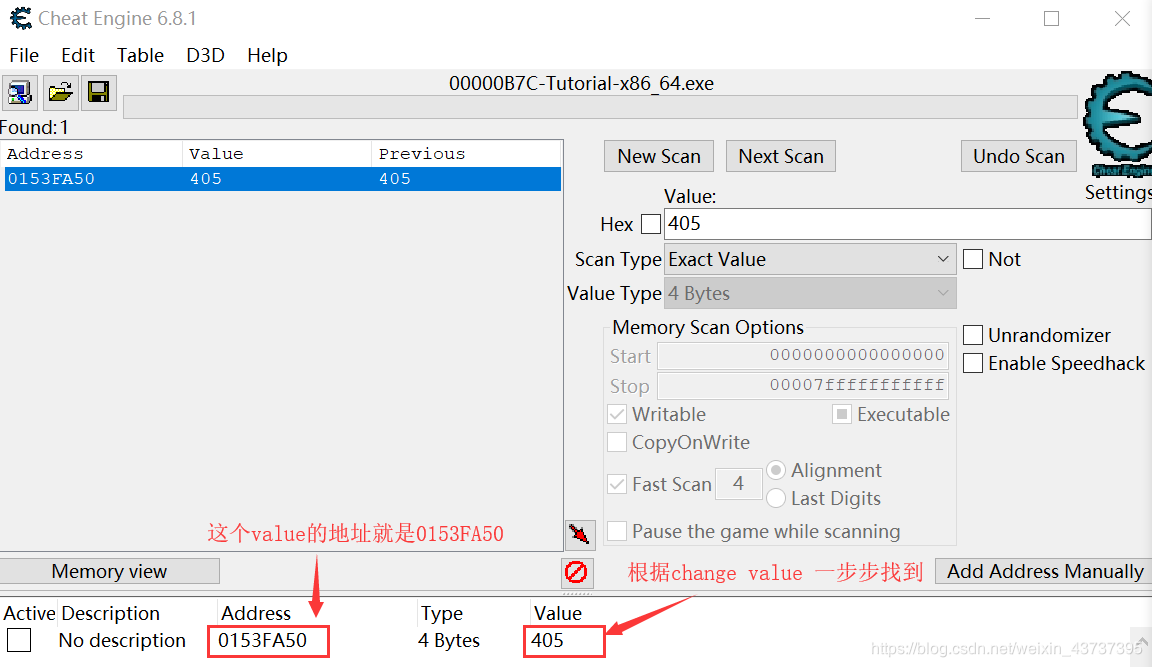The height and width of the screenshot is (667, 1152).
Task: Open the process list computer icon
Action: coord(20,92)
